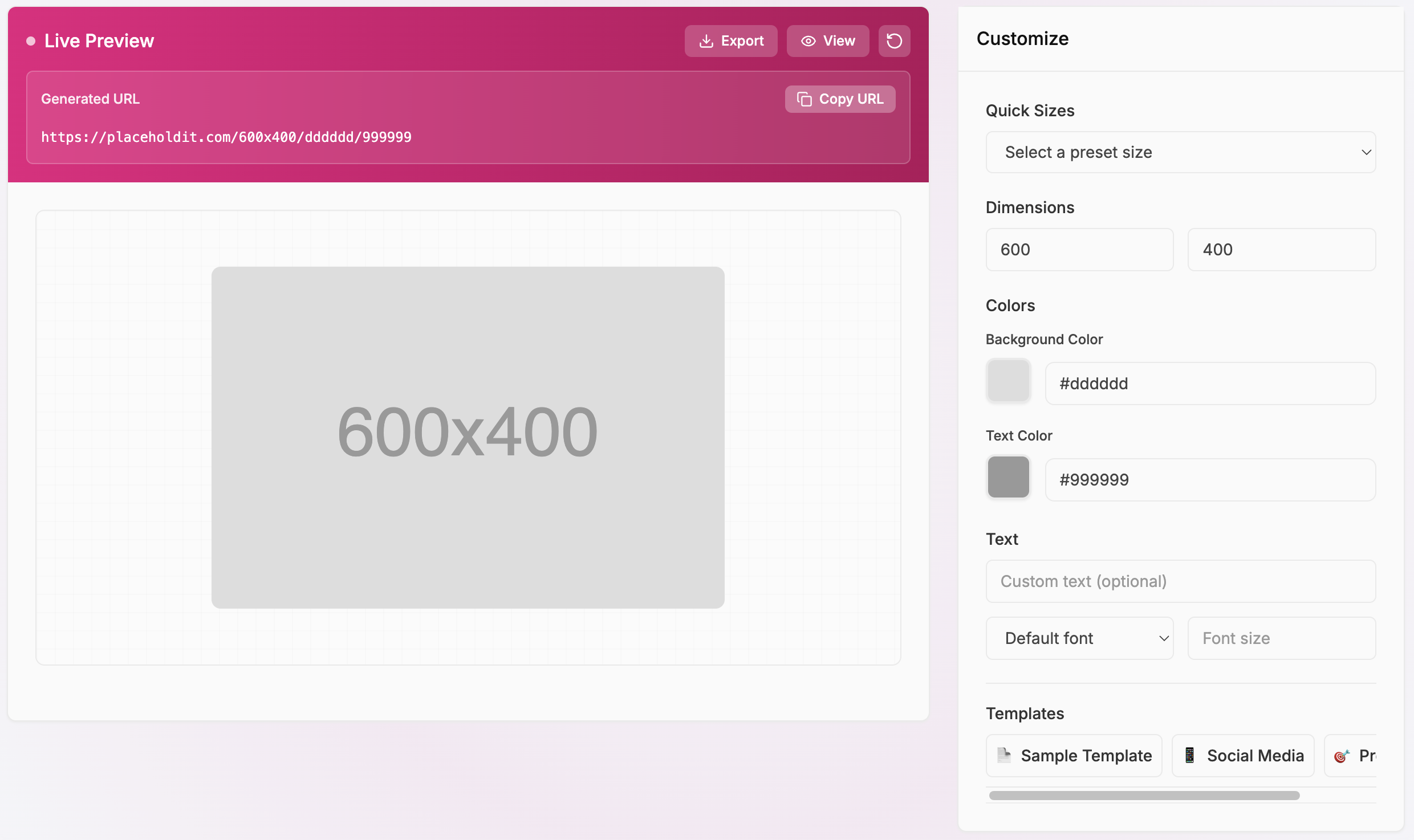Click the generated placeholdit.com URL text
This screenshot has height=840, width=1414.
(x=226, y=137)
